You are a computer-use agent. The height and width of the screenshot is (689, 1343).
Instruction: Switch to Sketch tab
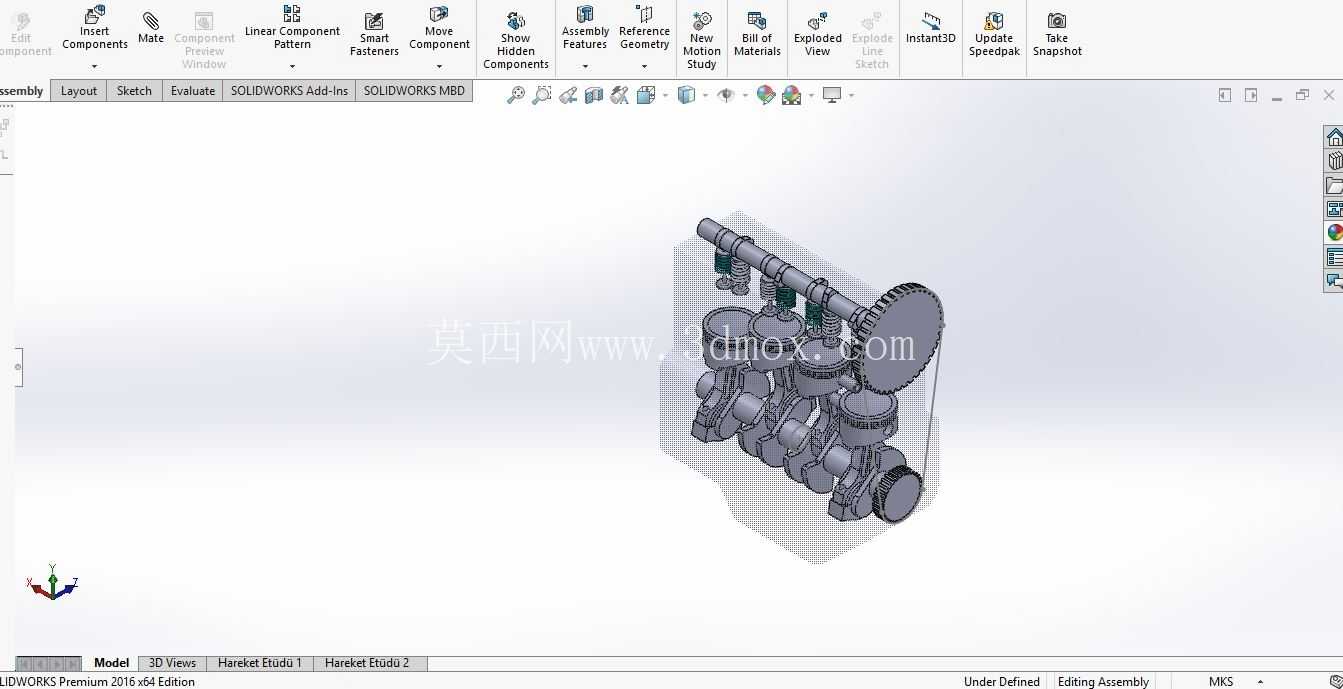tap(134, 90)
